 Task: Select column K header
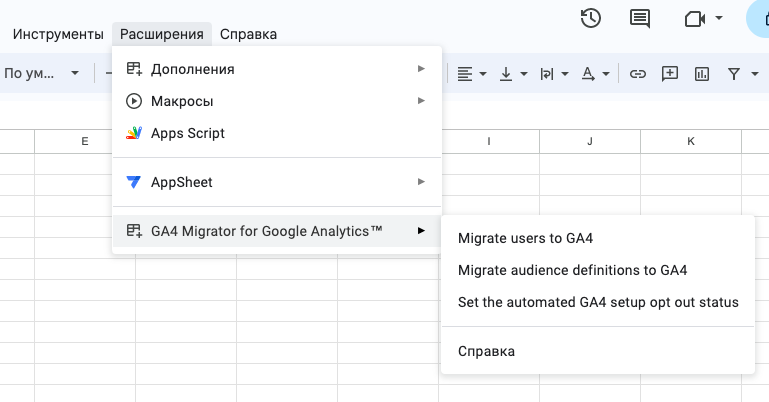coord(691,142)
